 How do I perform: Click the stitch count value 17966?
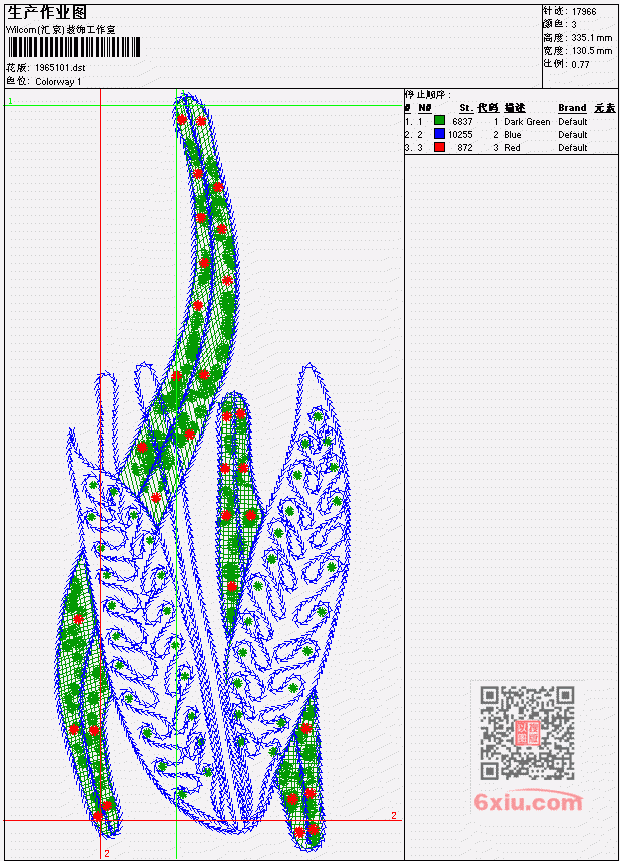[584, 11]
